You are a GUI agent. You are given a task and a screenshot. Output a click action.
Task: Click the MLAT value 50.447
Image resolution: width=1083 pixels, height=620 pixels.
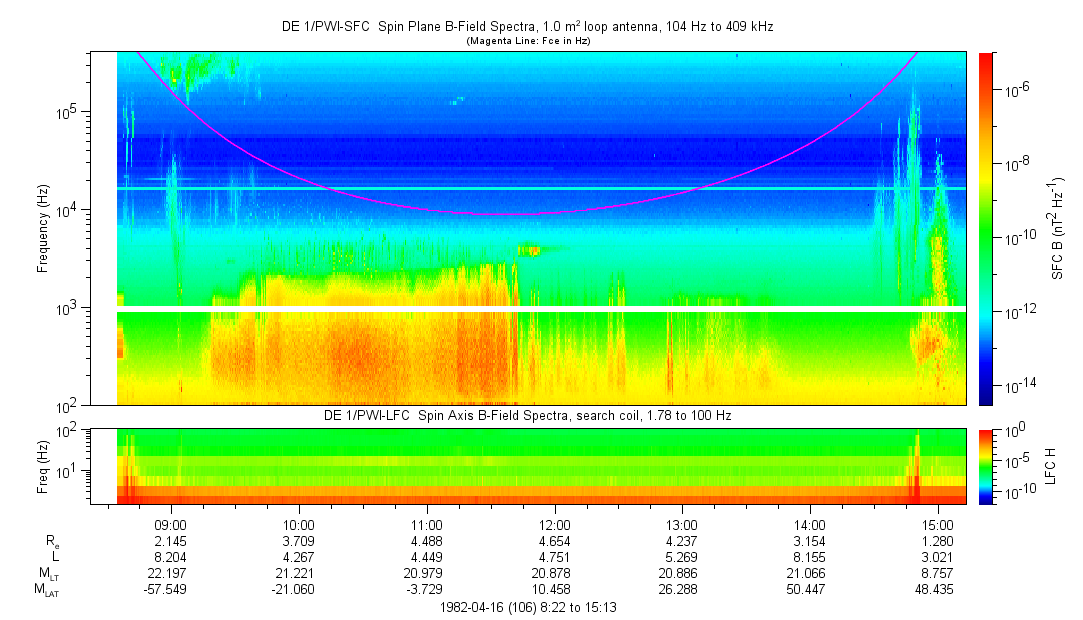tap(809, 589)
